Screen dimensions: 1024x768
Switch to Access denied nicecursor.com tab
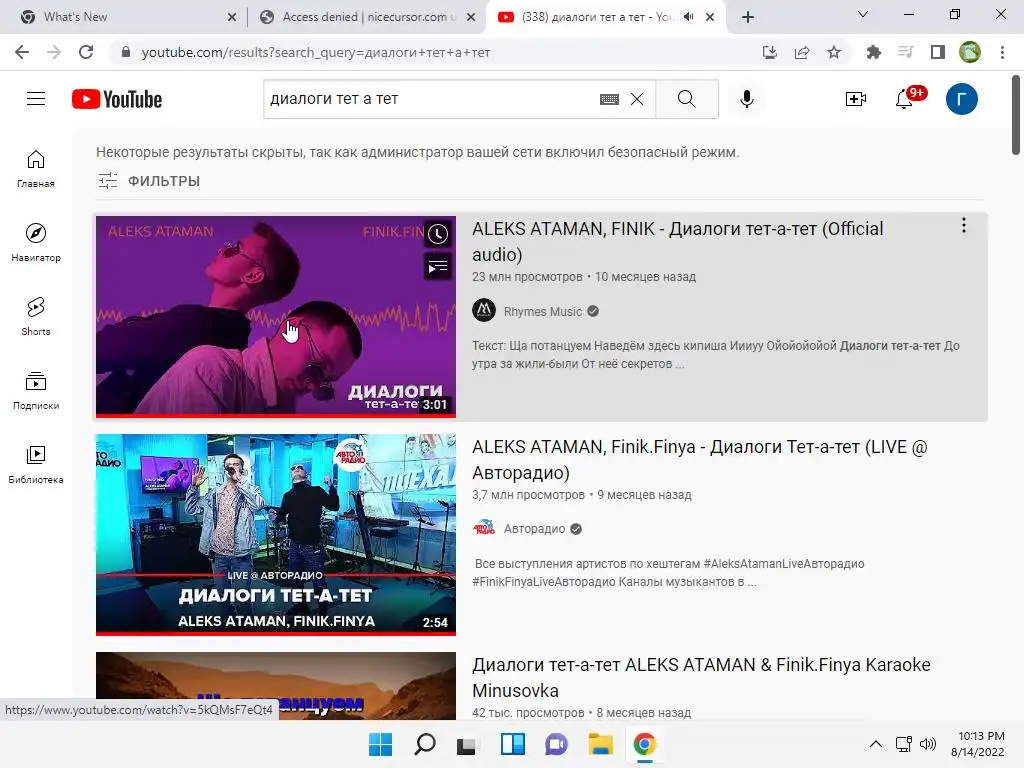[x=368, y=17]
